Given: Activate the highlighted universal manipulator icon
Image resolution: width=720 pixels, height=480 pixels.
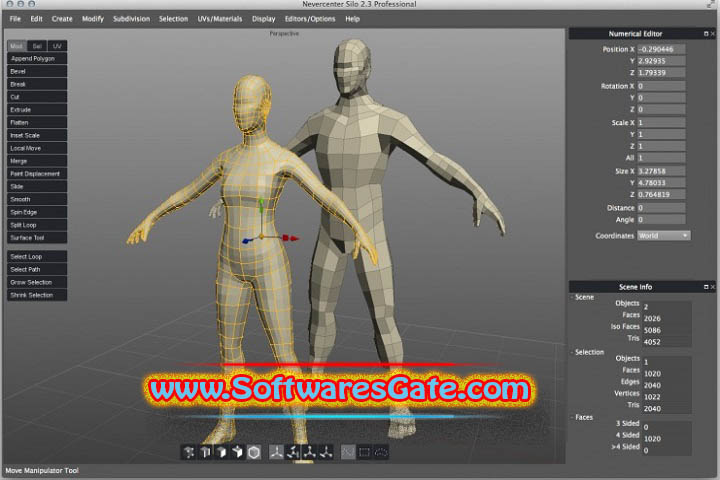Looking at the screenshot, I should click(x=276, y=452).
